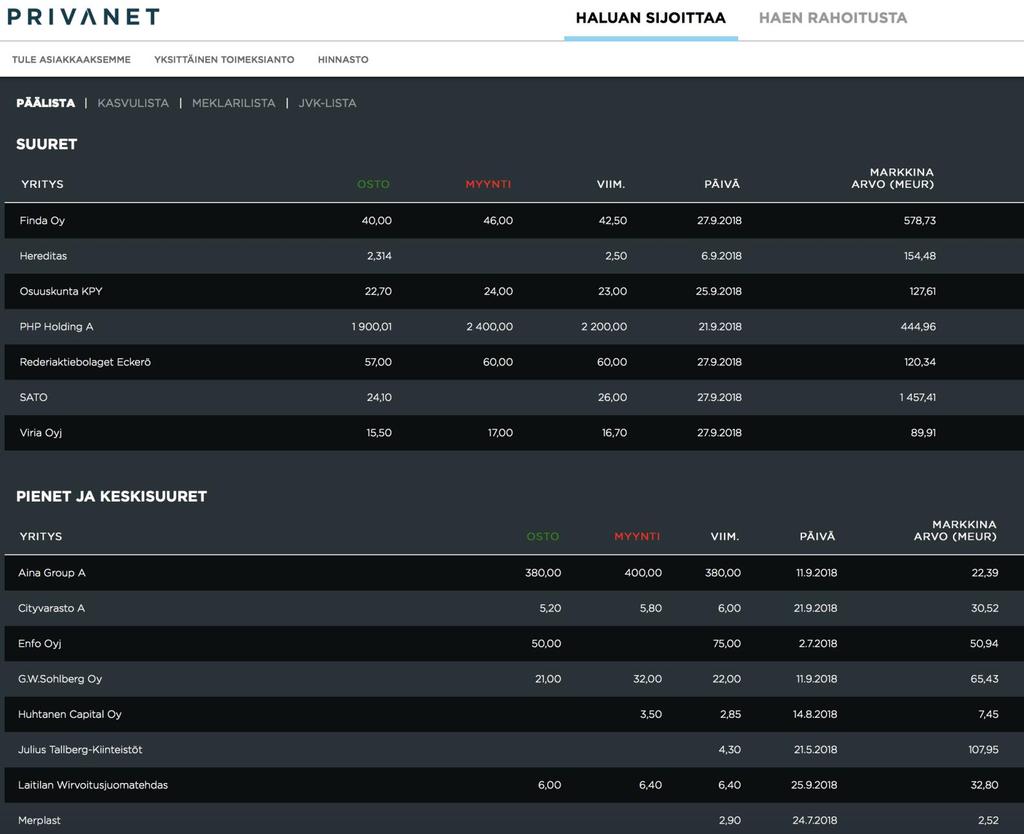Open the Merplast company row

point(514,818)
